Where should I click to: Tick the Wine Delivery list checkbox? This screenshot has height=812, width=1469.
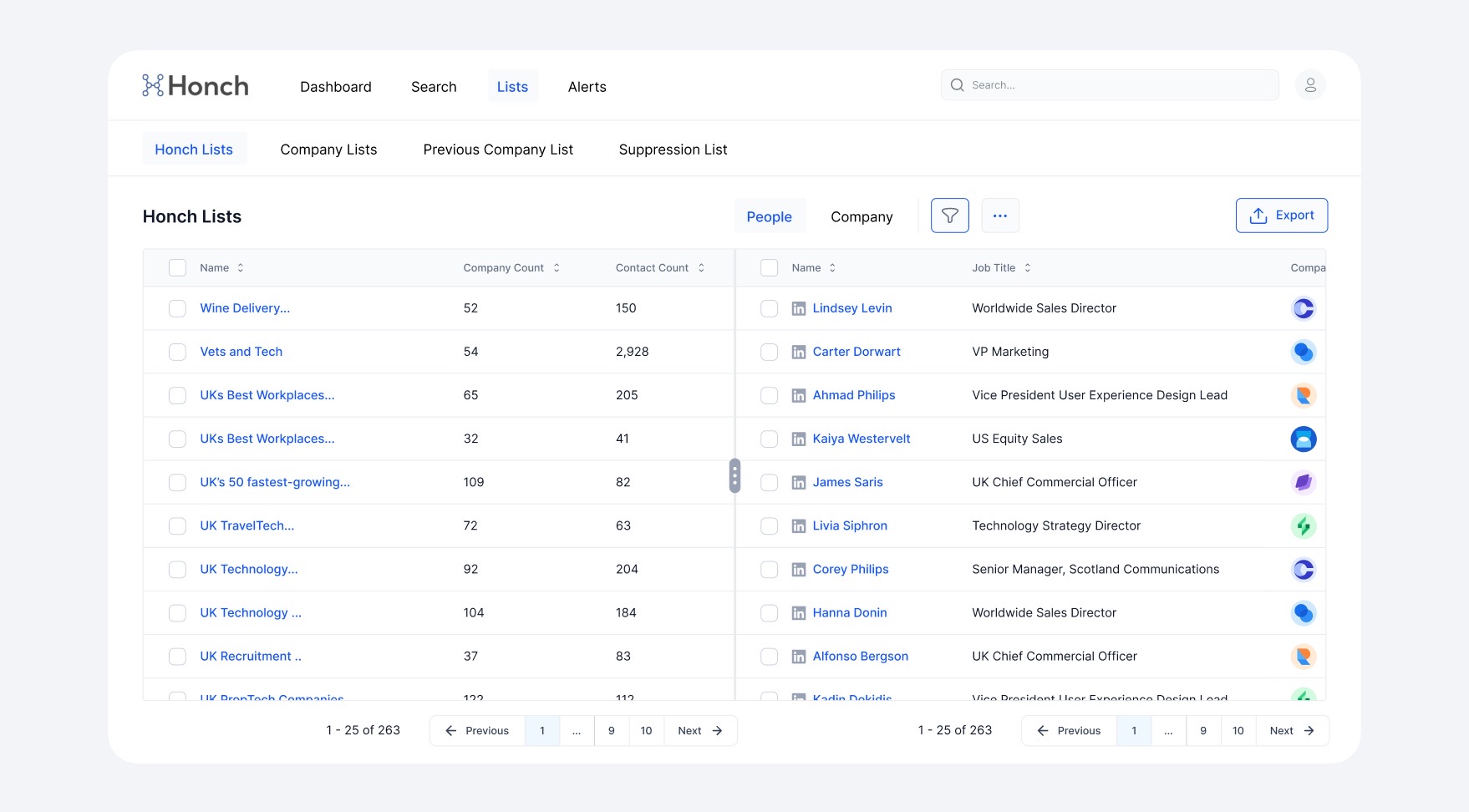tap(177, 308)
